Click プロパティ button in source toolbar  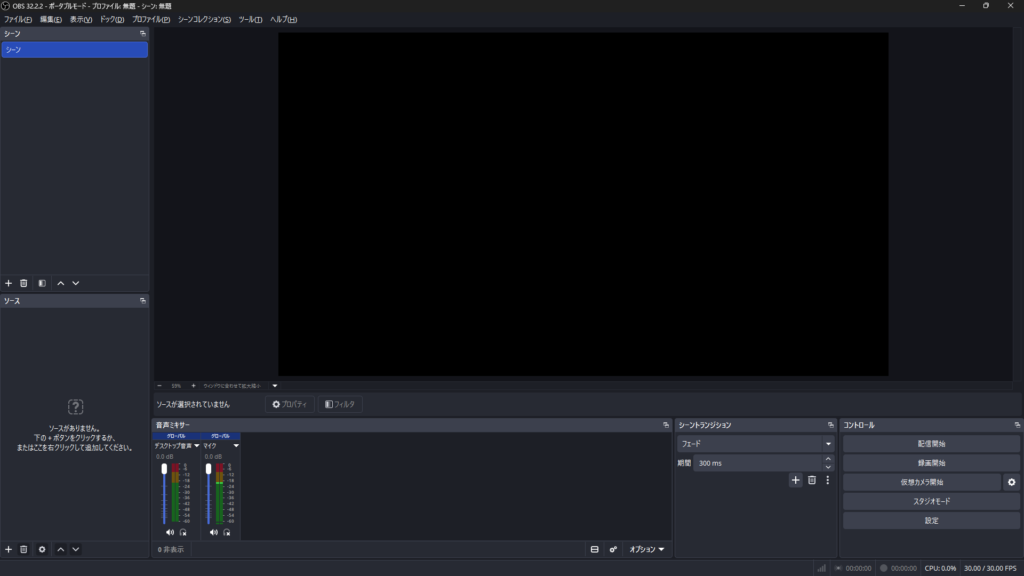[x=289, y=404]
